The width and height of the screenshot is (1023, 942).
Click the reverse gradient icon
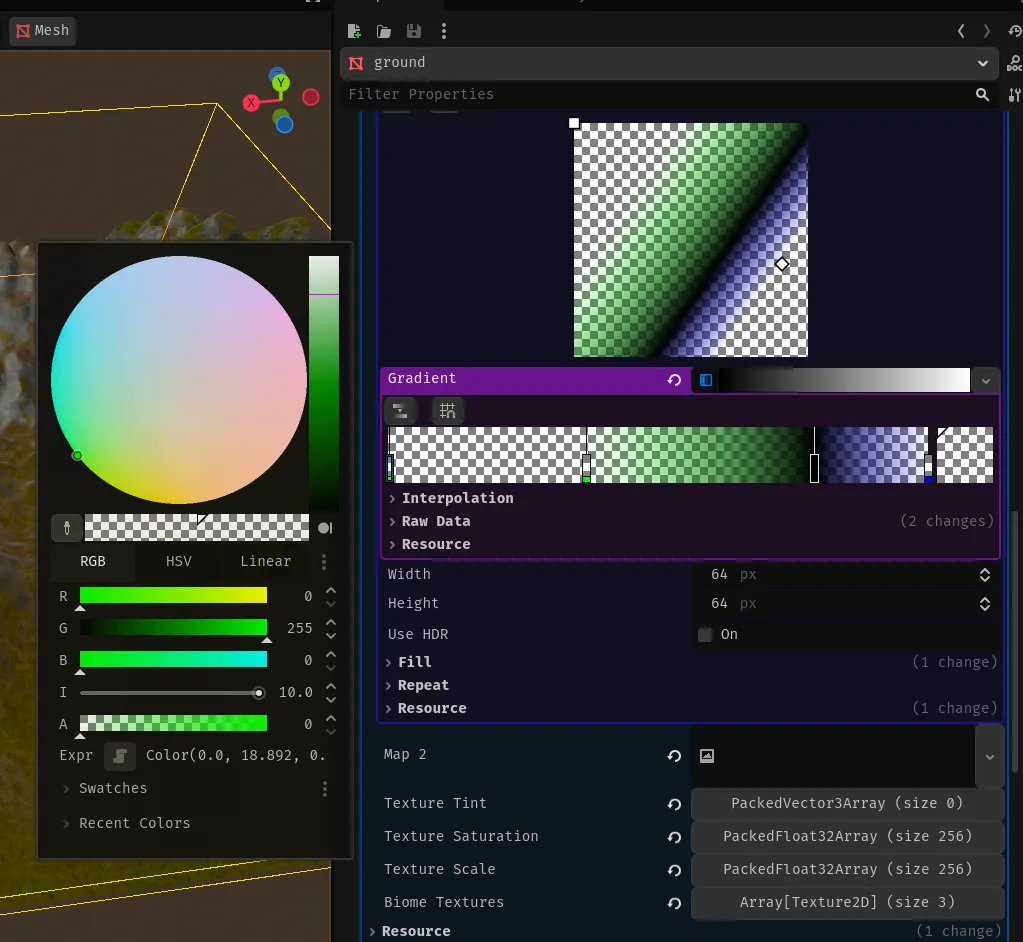click(x=400, y=410)
